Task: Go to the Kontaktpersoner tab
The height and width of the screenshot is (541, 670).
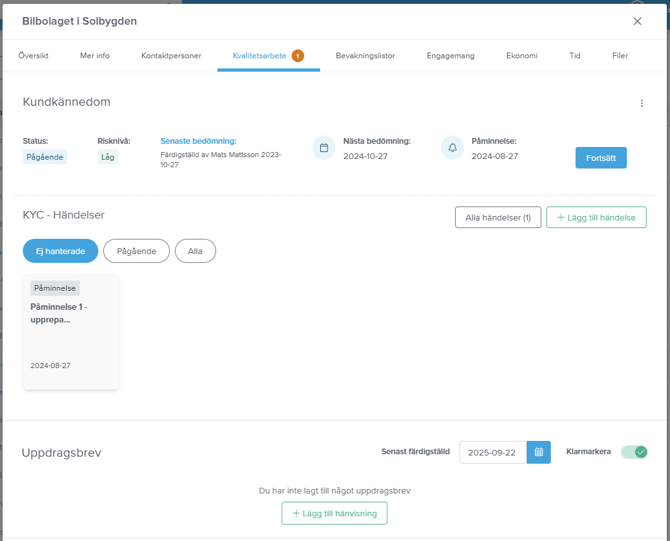Action: coord(171,56)
